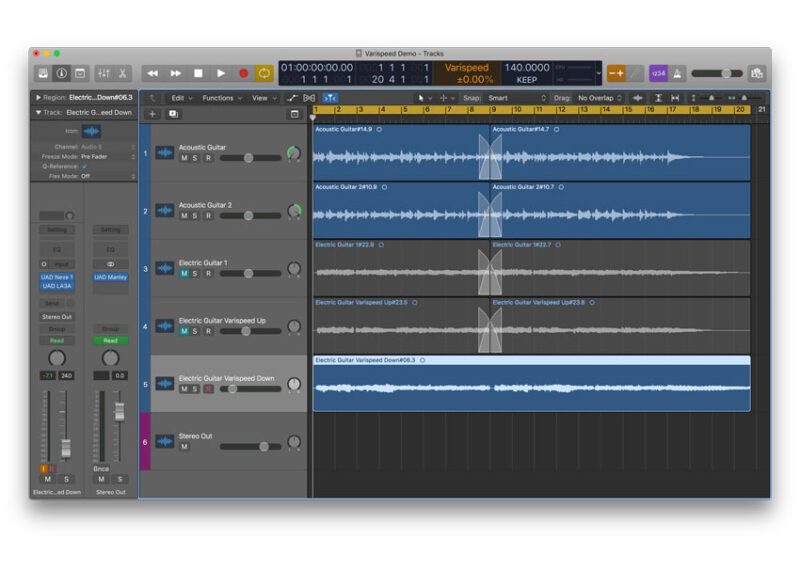Unmute the Electric Guitar 1 track

184,274
